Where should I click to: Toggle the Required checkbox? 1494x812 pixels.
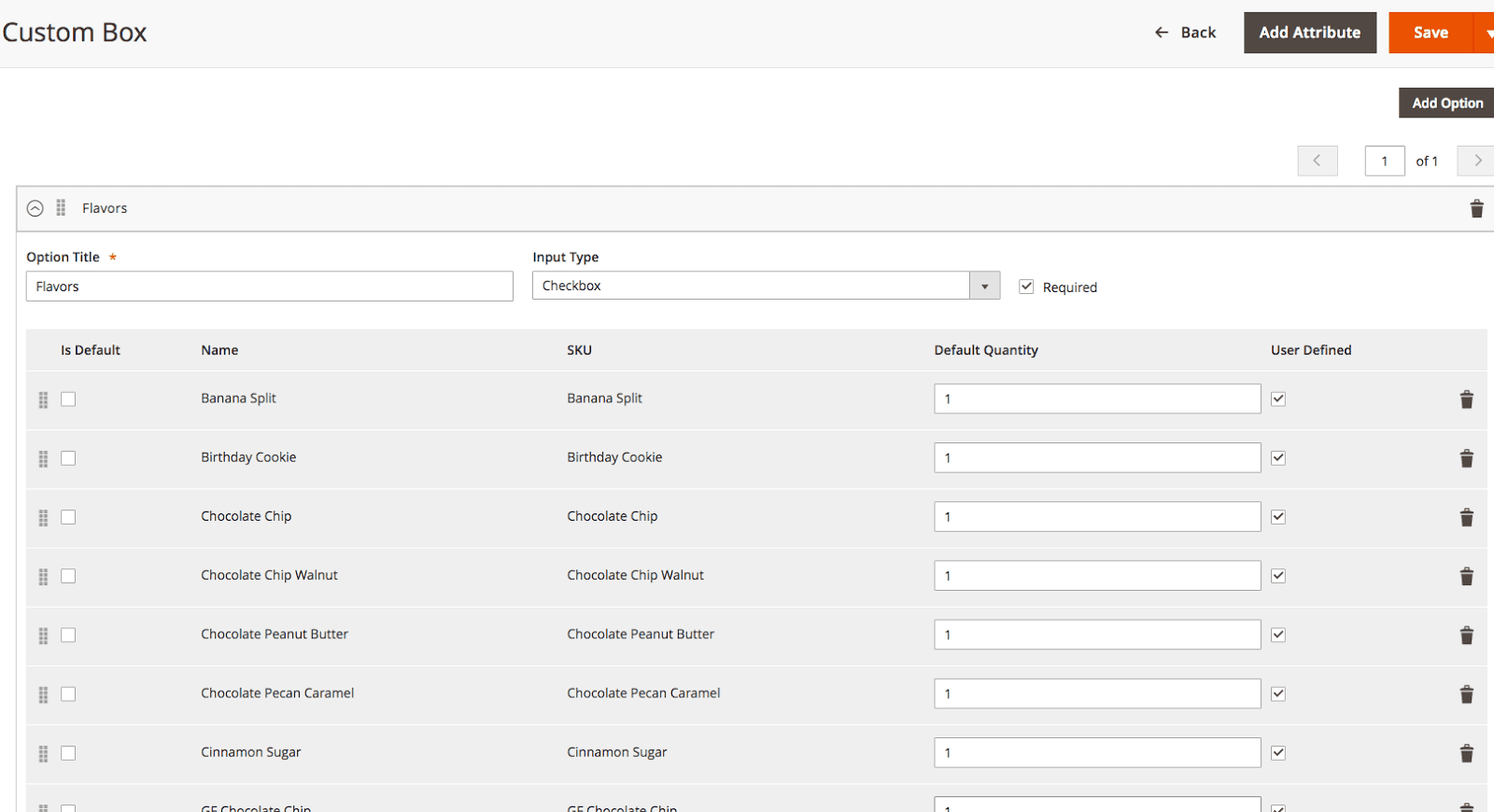click(x=1026, y=287)
